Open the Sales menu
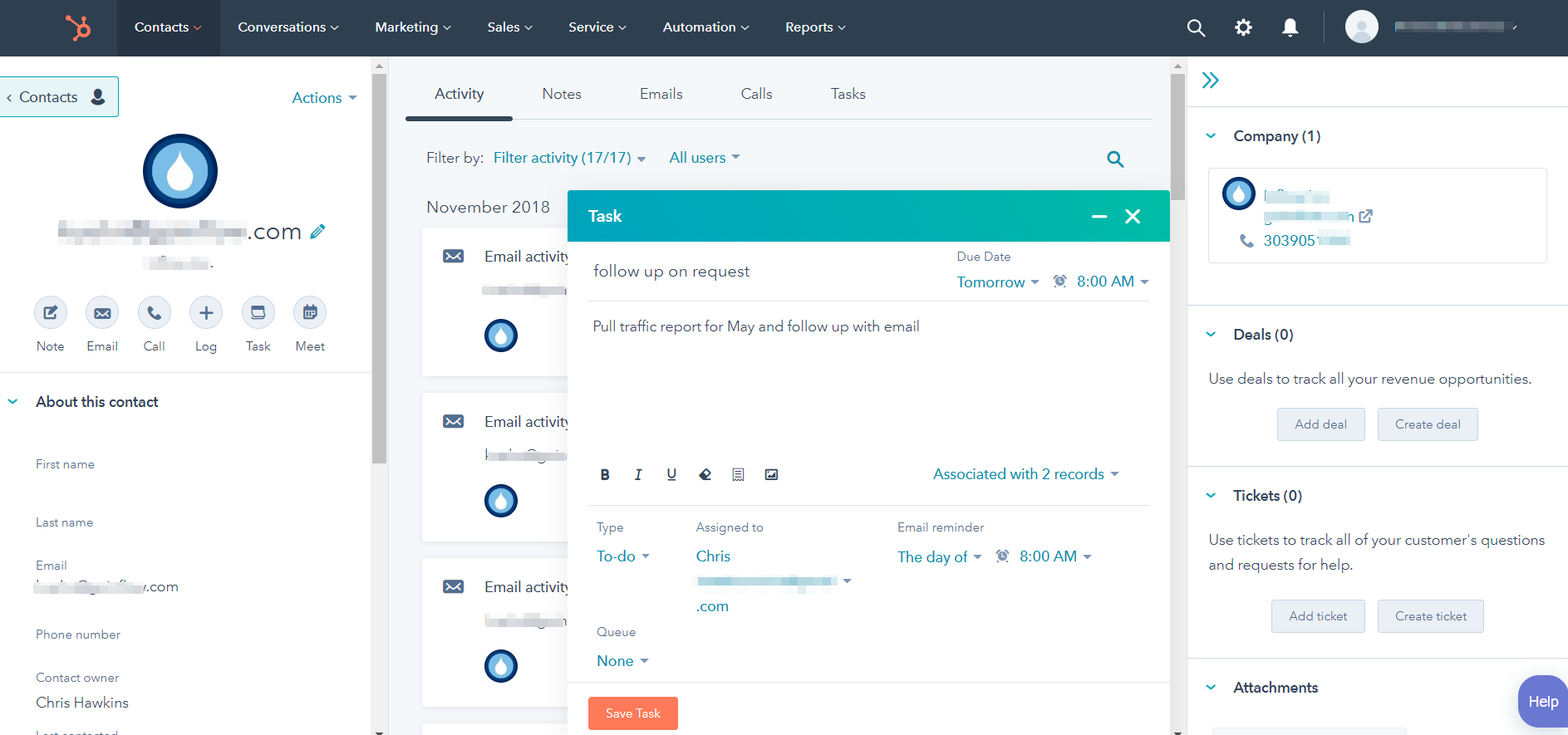This screenshot has width=1568, height=735. point(509,27)
